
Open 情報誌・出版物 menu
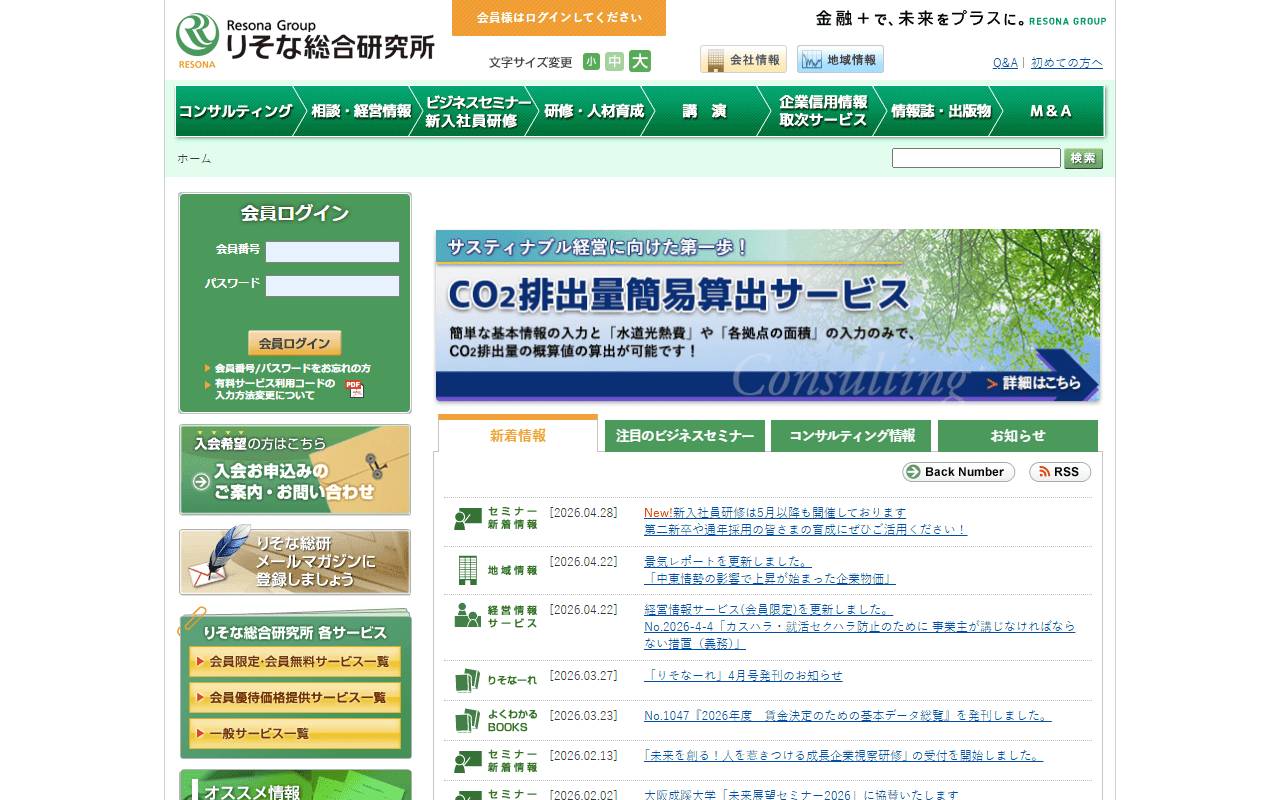coord(938,111)
